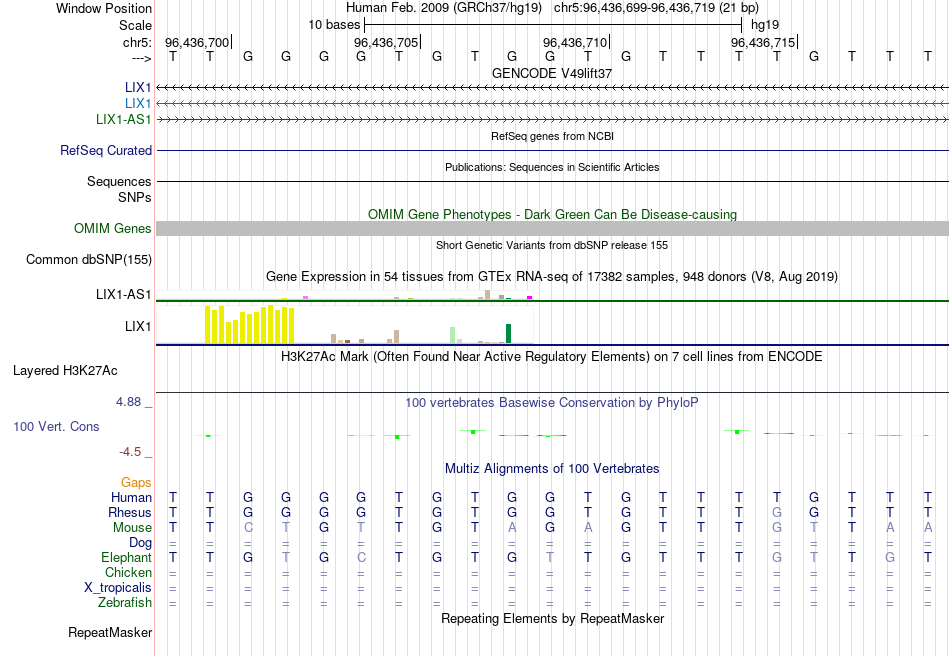Click the Chicken alignment row label
The image size is (950, 656).
pyautogui.click(x=128, y=572)
